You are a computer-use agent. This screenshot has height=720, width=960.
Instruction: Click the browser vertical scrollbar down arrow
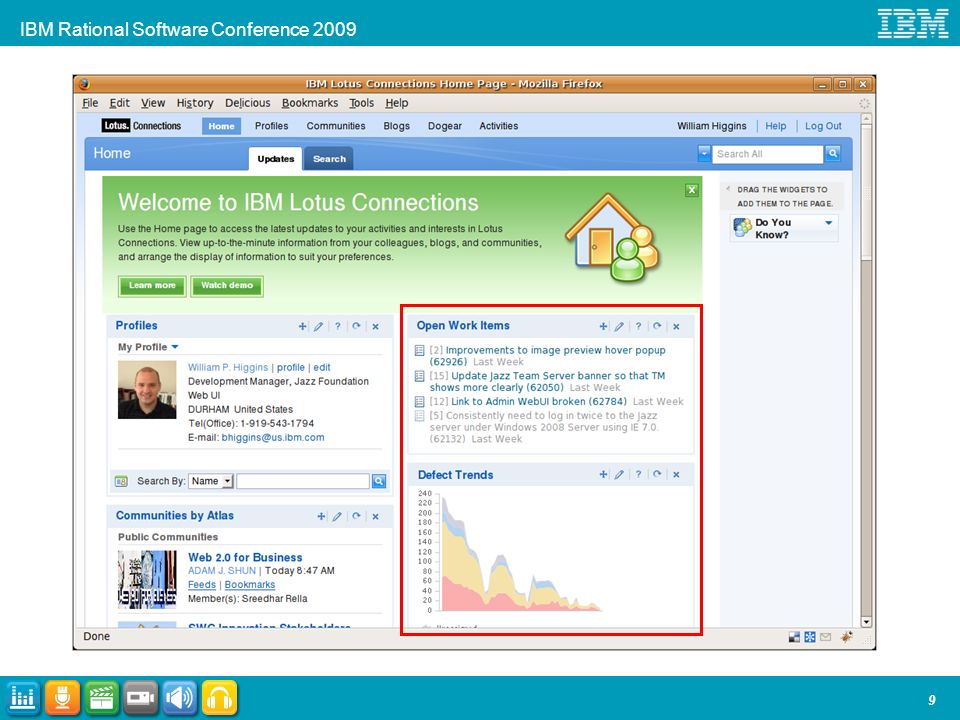[x=866, y=621]
